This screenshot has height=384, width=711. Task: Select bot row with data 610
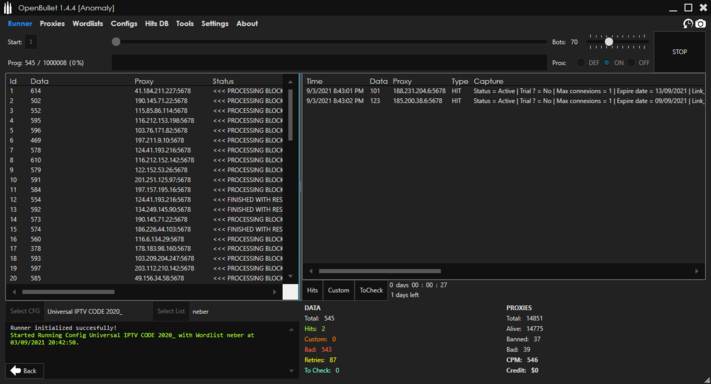[x=145, y=160]
